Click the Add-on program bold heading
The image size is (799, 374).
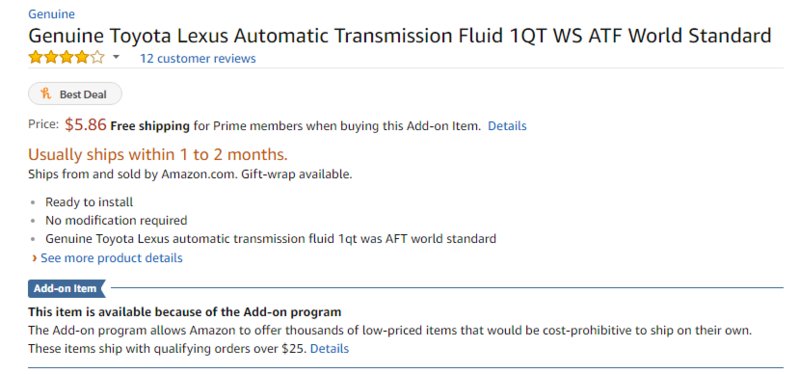tap(184, 311)
